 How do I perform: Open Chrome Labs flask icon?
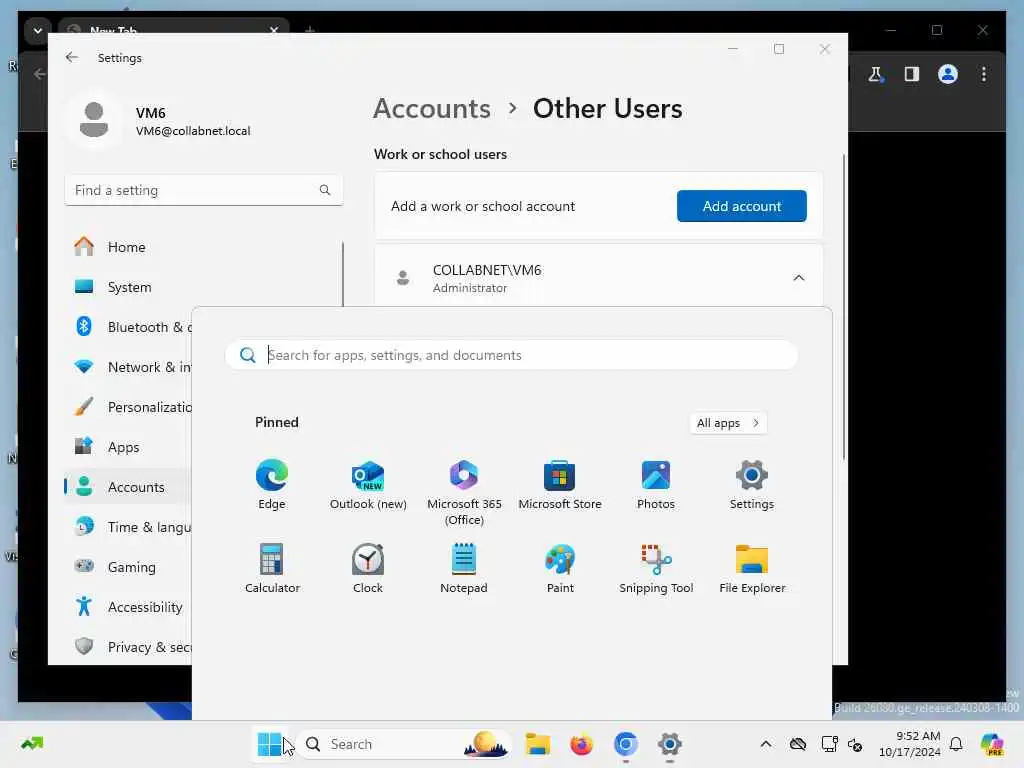(876, 74)
